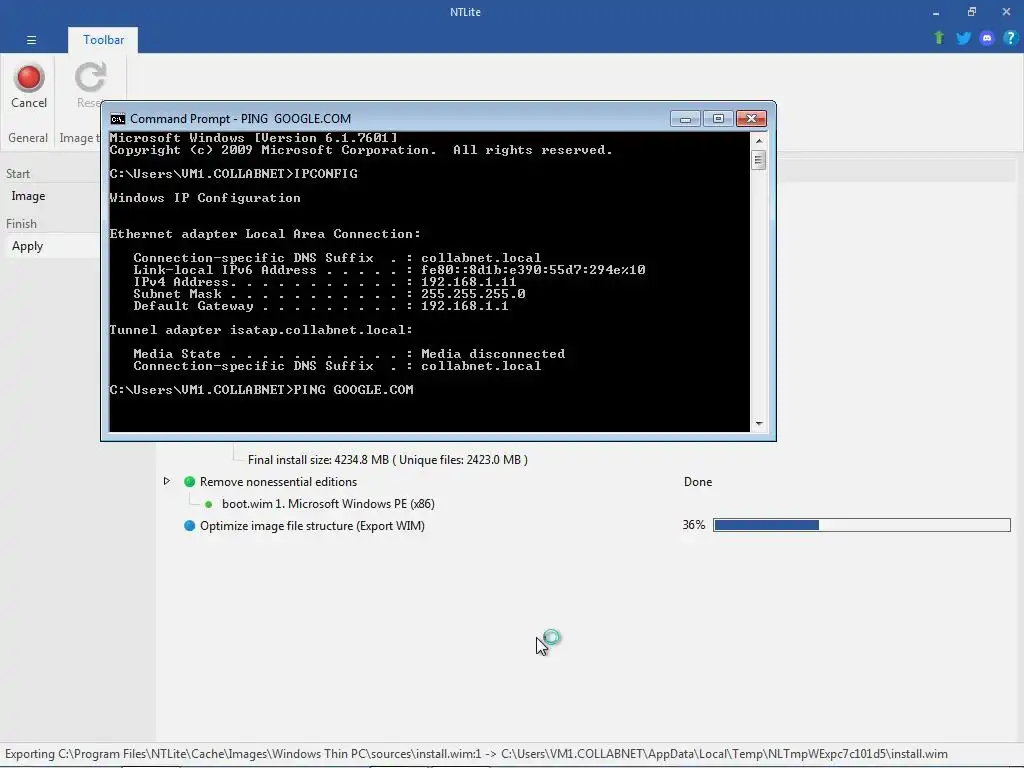Click the Command Prompt title bar icon
Viewport: 1024px width, 768px height.
tap(118, 119)
